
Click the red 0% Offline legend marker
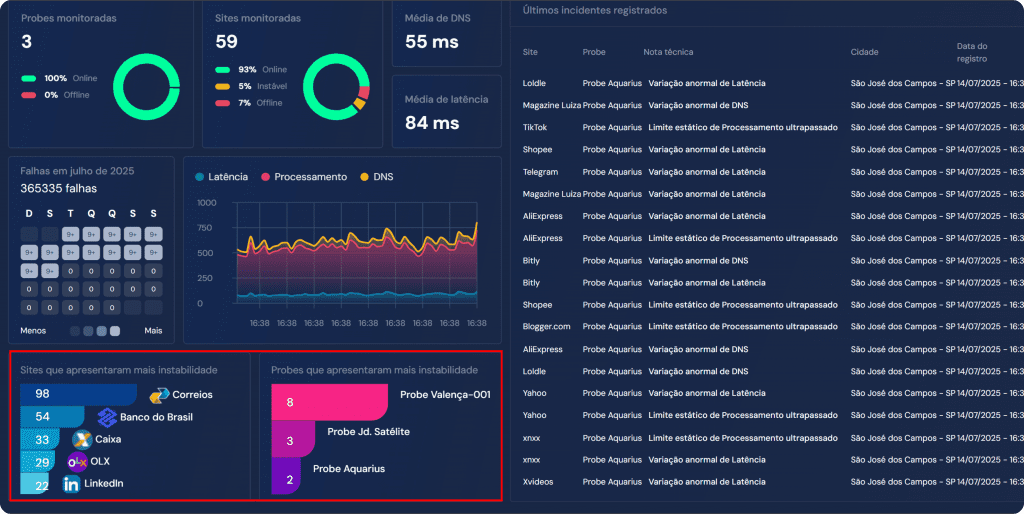coord(29,95)
